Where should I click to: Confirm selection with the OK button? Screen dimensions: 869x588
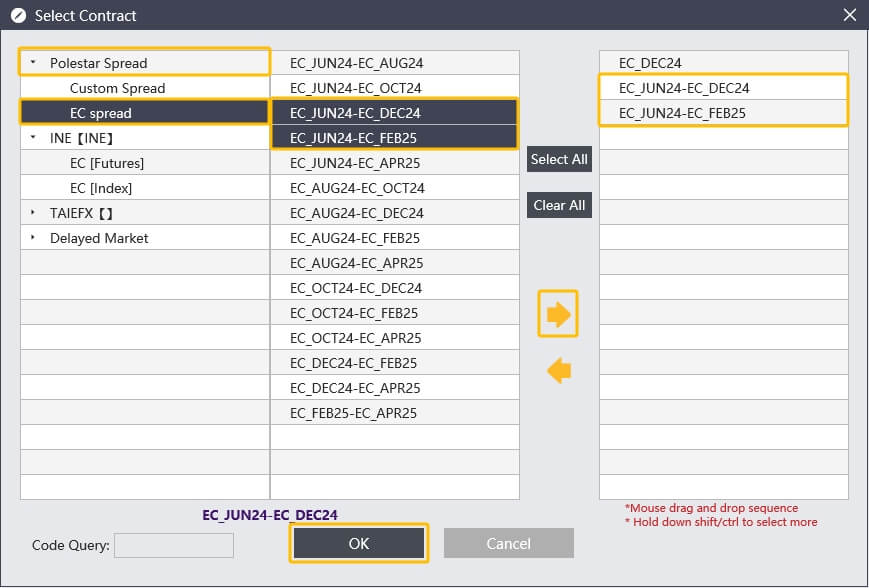359,543
